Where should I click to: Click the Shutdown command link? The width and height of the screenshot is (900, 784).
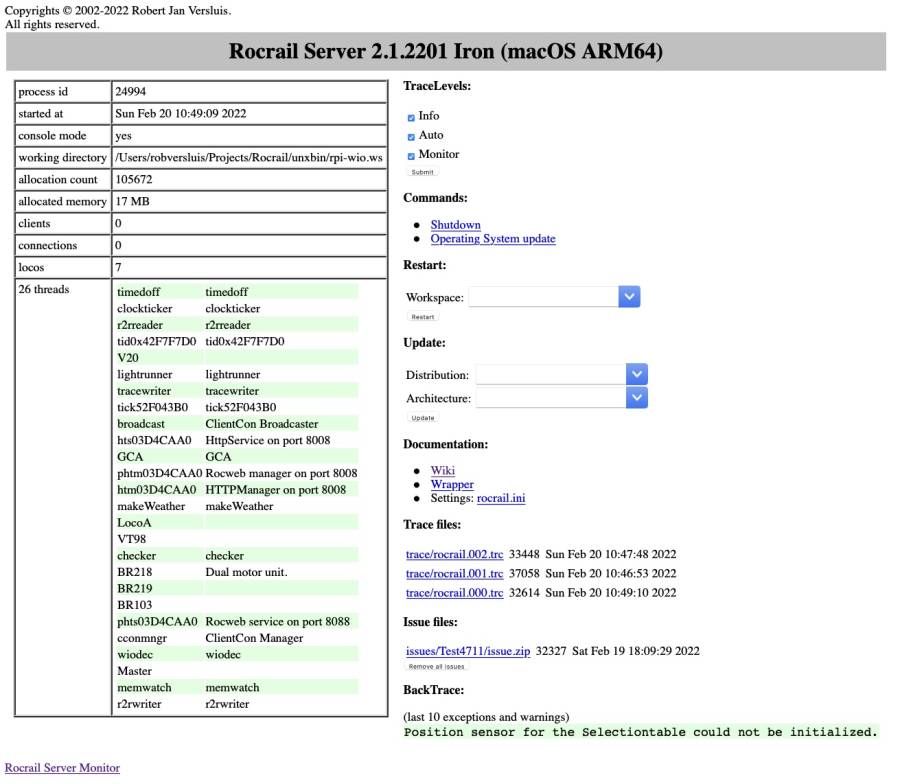tap(455, 225)
